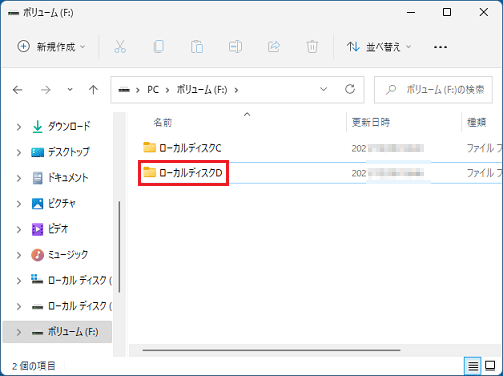503x376 pixels.
Task: Expand the ピクチャ tree node
Action: (19, 204)
